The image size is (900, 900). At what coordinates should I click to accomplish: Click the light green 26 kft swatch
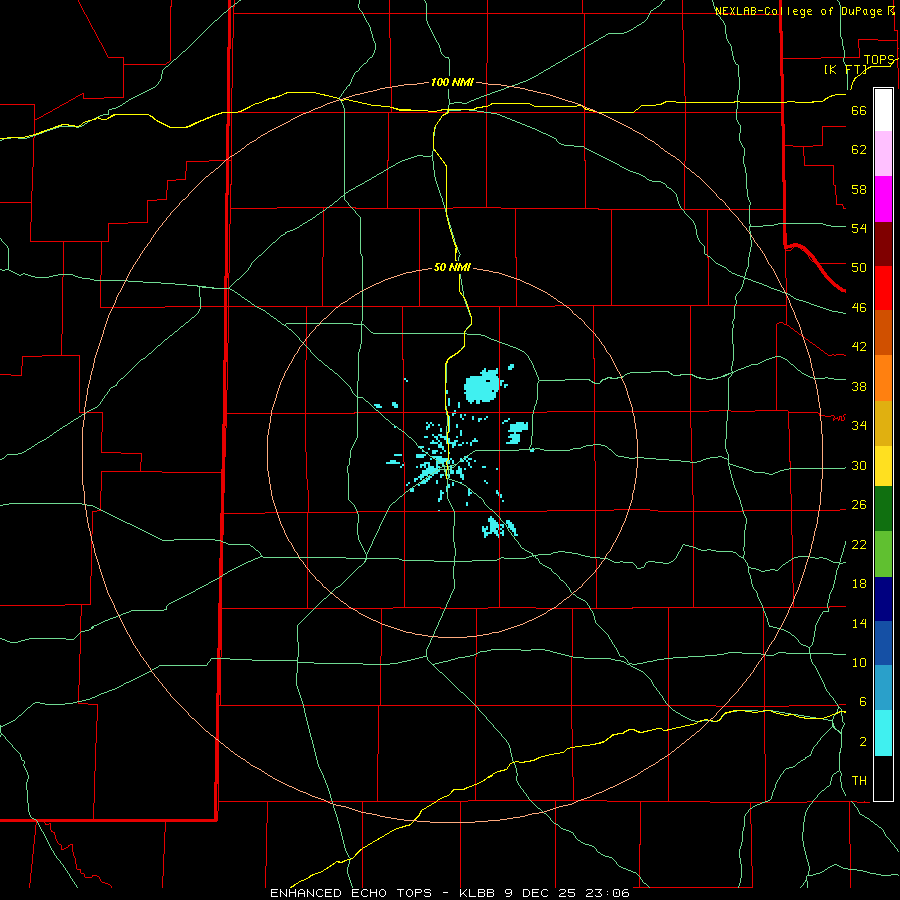coord(883,554)
